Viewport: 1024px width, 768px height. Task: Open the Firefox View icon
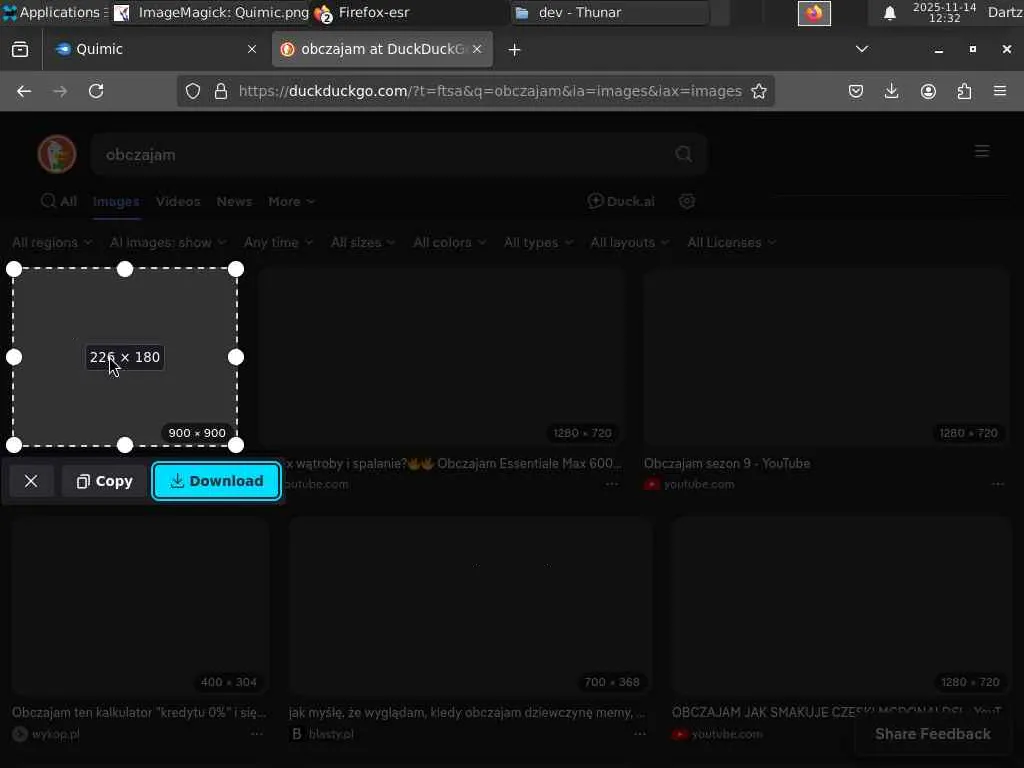click(x=20, y=50)
